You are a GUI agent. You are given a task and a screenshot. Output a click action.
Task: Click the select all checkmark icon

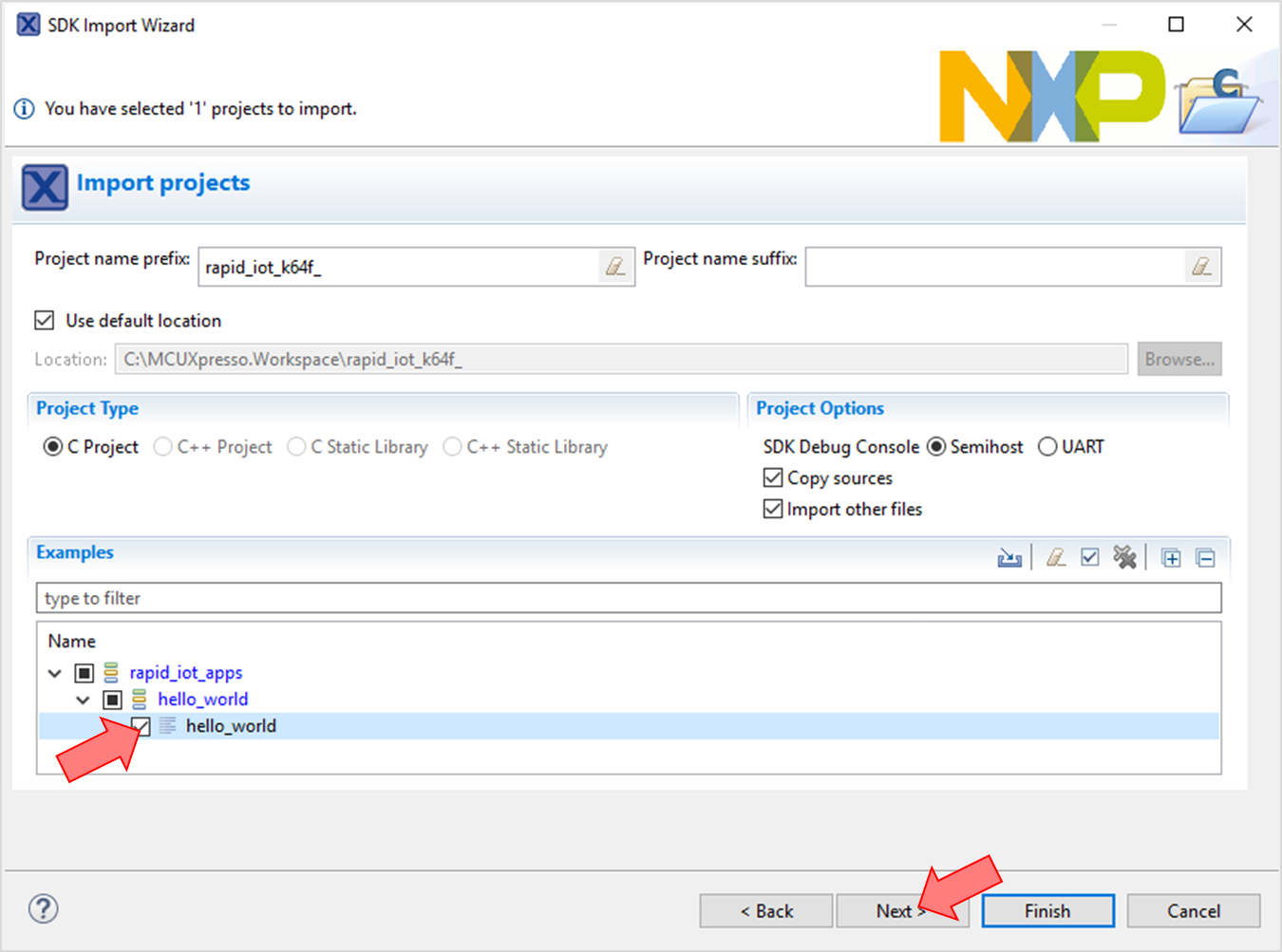click(1089, 558)
